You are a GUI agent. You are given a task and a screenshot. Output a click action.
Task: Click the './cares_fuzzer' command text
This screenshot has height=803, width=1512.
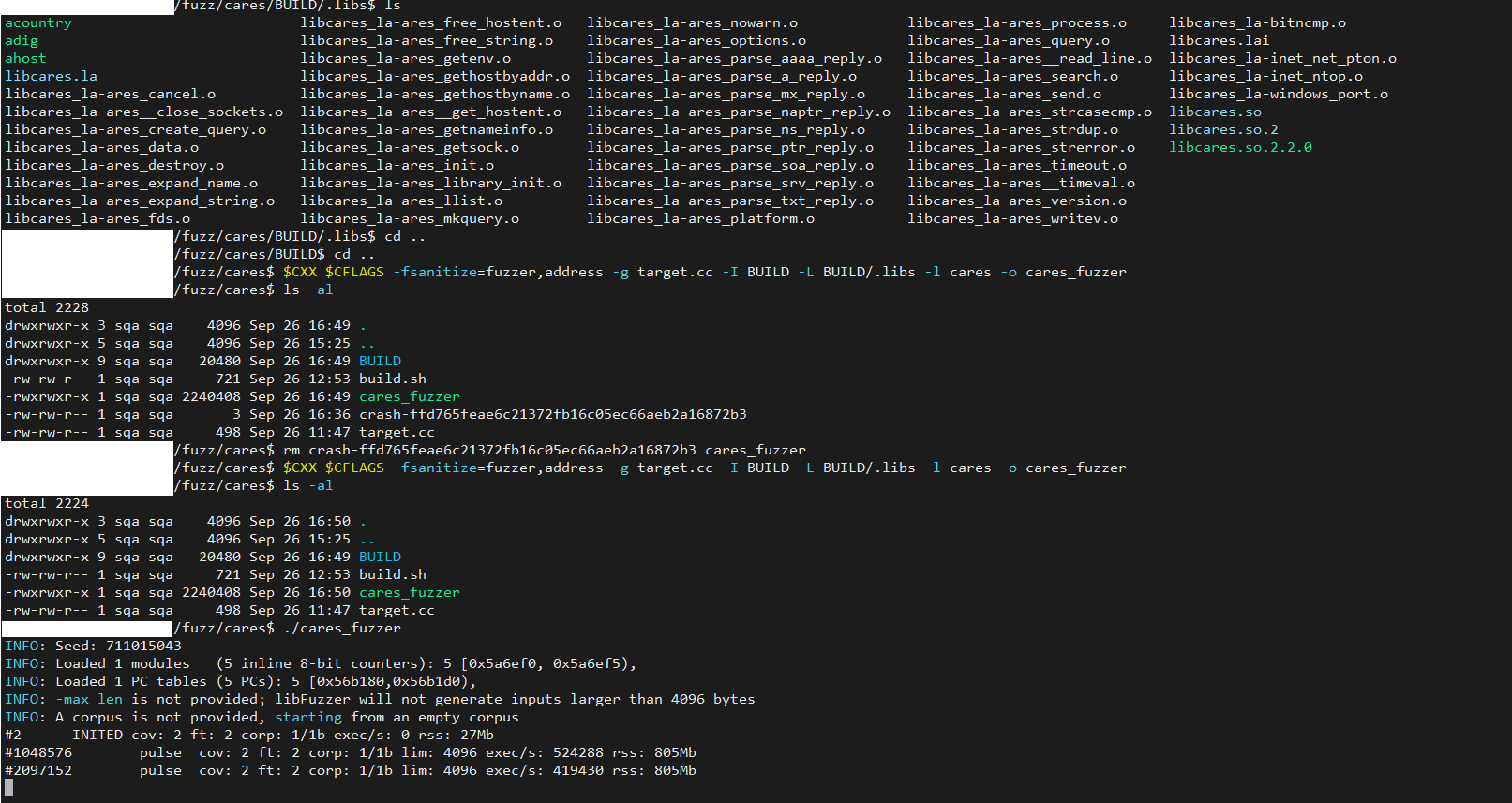342,628
